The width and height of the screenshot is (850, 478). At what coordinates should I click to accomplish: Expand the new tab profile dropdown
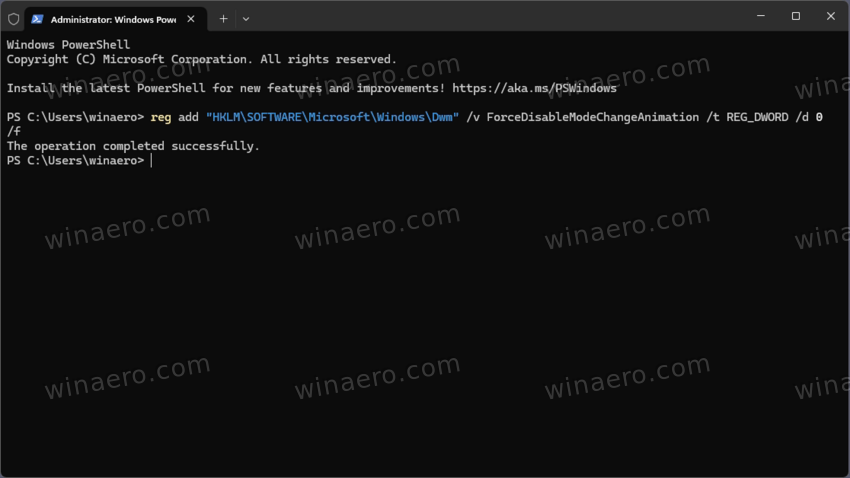[246, 18]
